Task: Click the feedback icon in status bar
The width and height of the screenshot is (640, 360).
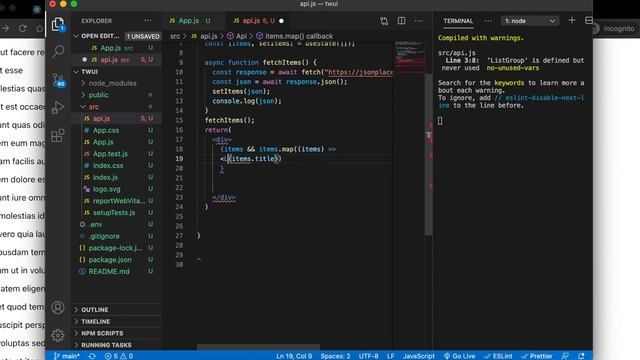Action: pos(565,356)
